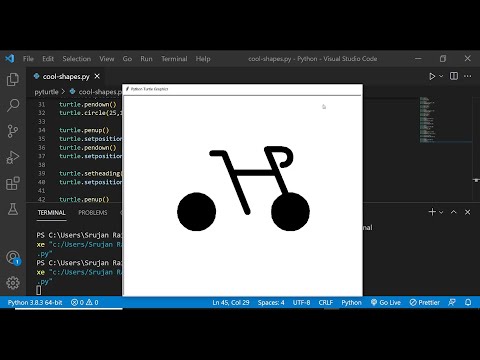Click the Prettier status item
Screen dimensions: 480x360
(425, 302)
